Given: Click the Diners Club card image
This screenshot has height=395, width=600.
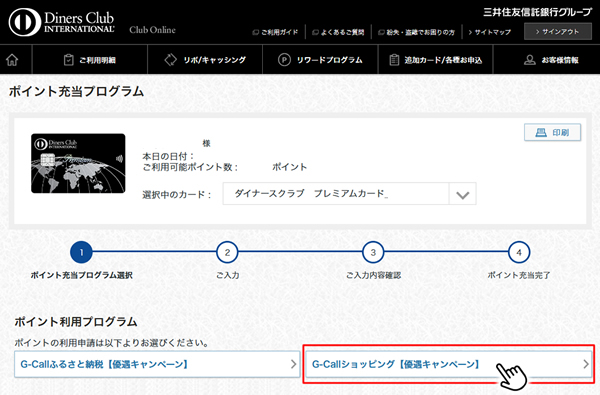Looking at the screenshot, I should point(78,163).
